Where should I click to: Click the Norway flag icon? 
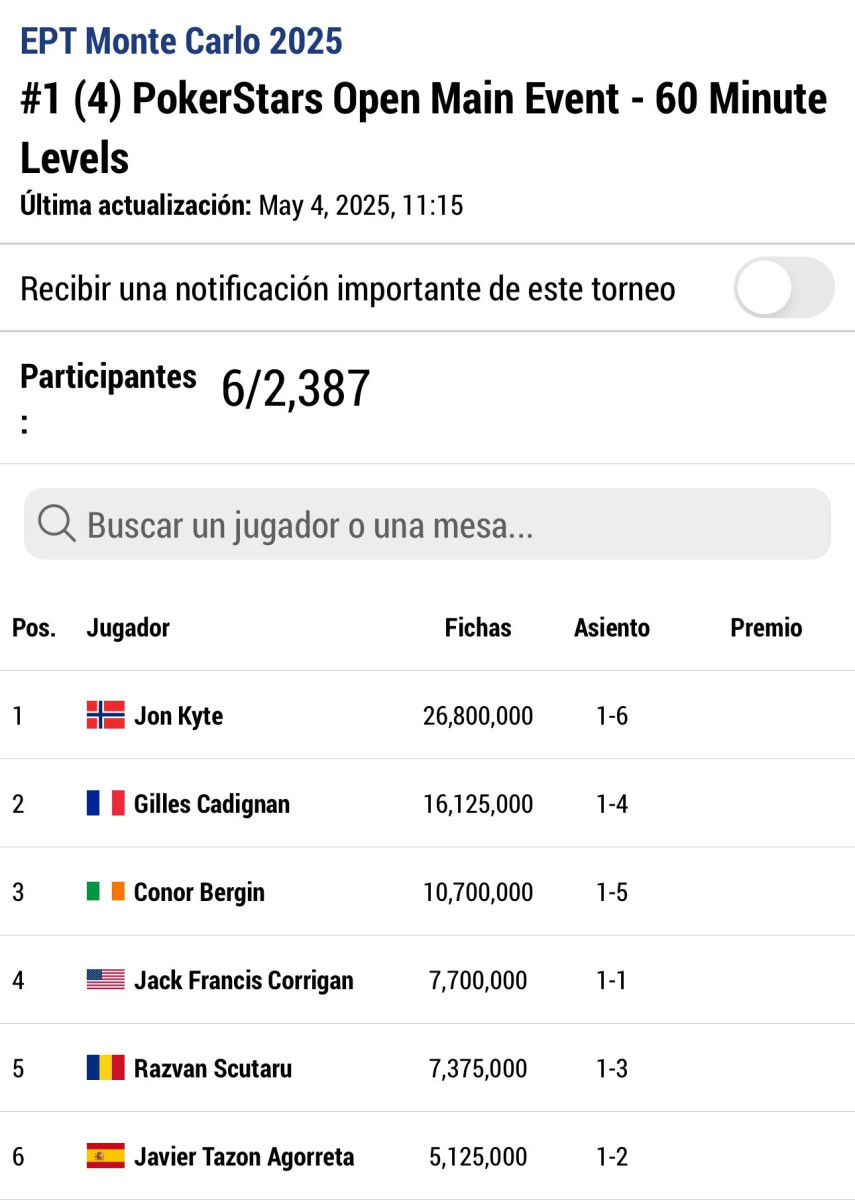pos(105,715)
